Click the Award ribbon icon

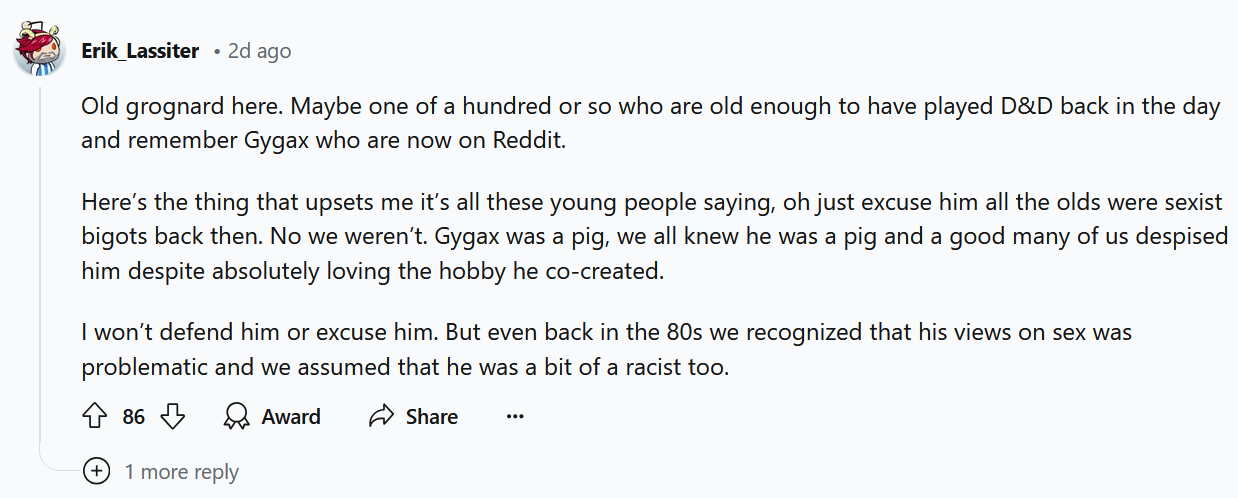[x=237, y=417]
